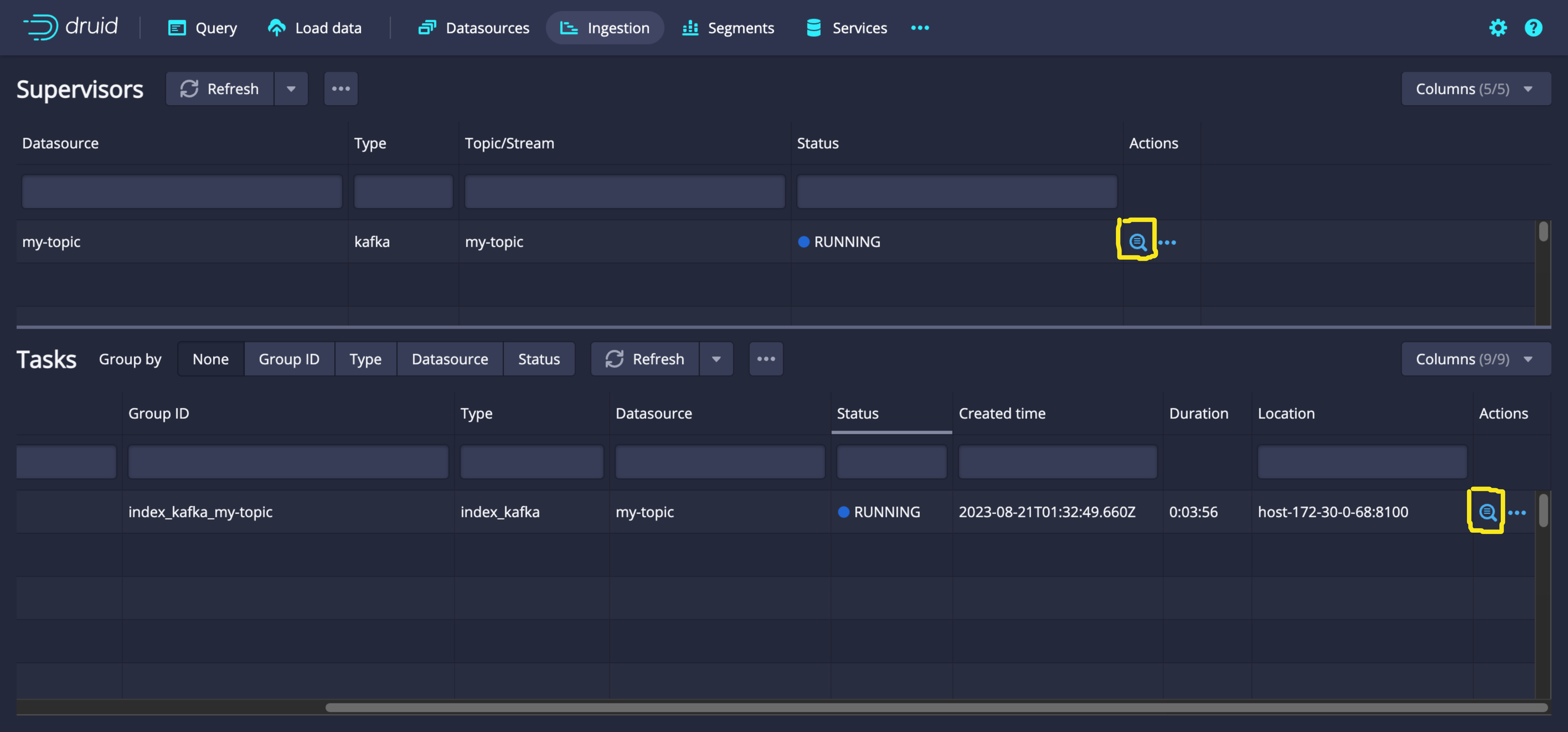1568x732 pixels.
Task: Open Tasks more-actions ellipsis button
Action: 766,359
